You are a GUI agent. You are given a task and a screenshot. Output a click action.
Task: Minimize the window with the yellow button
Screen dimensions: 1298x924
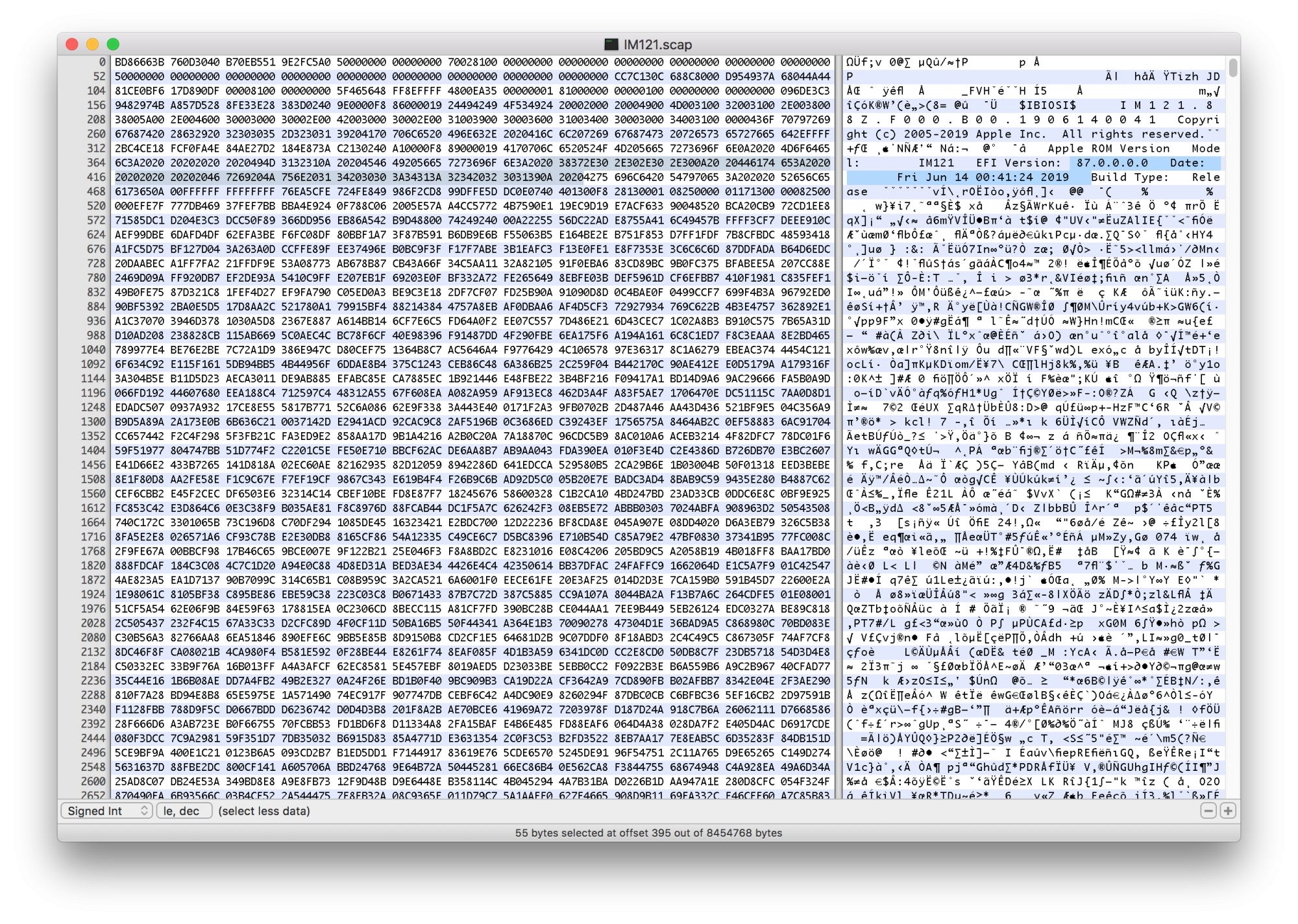point(93,44)
